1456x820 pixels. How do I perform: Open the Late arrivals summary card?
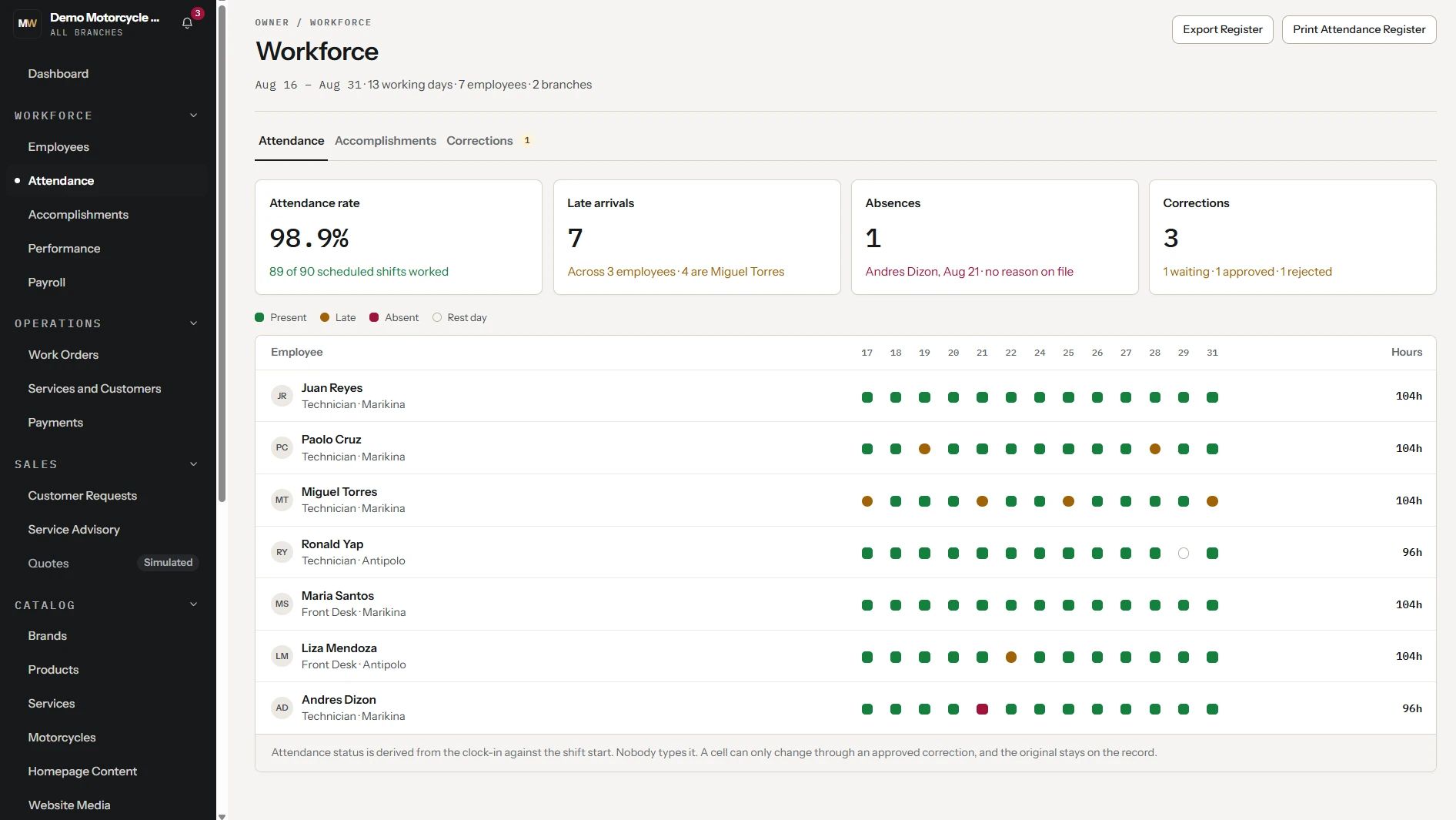point(696,237)
